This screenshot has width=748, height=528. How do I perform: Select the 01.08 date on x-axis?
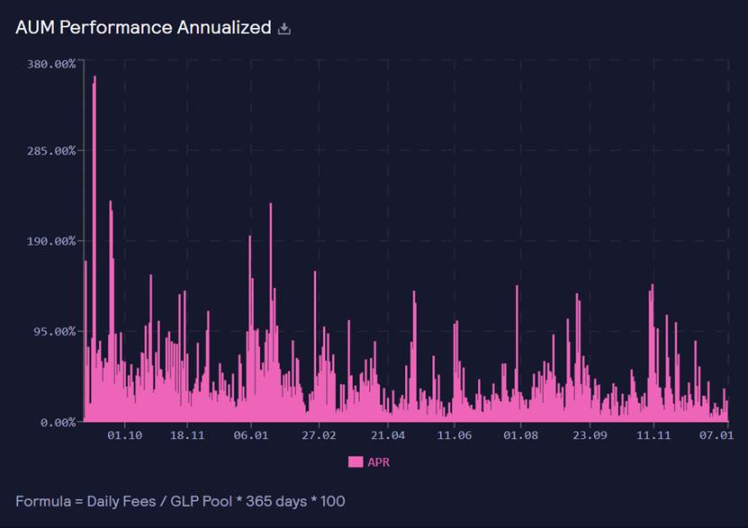(521, 435)
